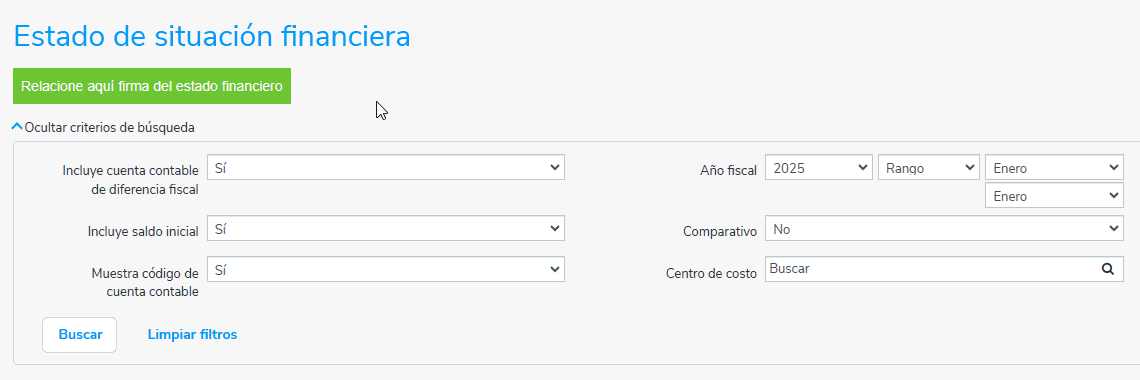The image size is (1140, 380).
Task: Click the magnifier icon in Centro de costo
Action: (1107, 269)
